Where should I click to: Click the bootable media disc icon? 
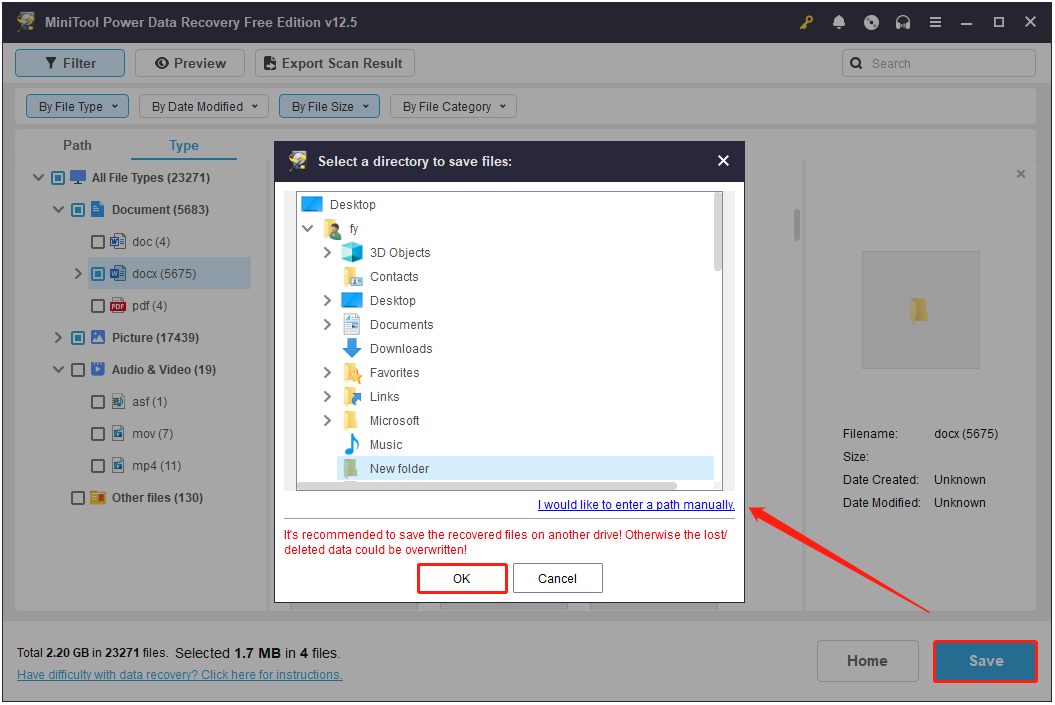(x=870, y=21)
